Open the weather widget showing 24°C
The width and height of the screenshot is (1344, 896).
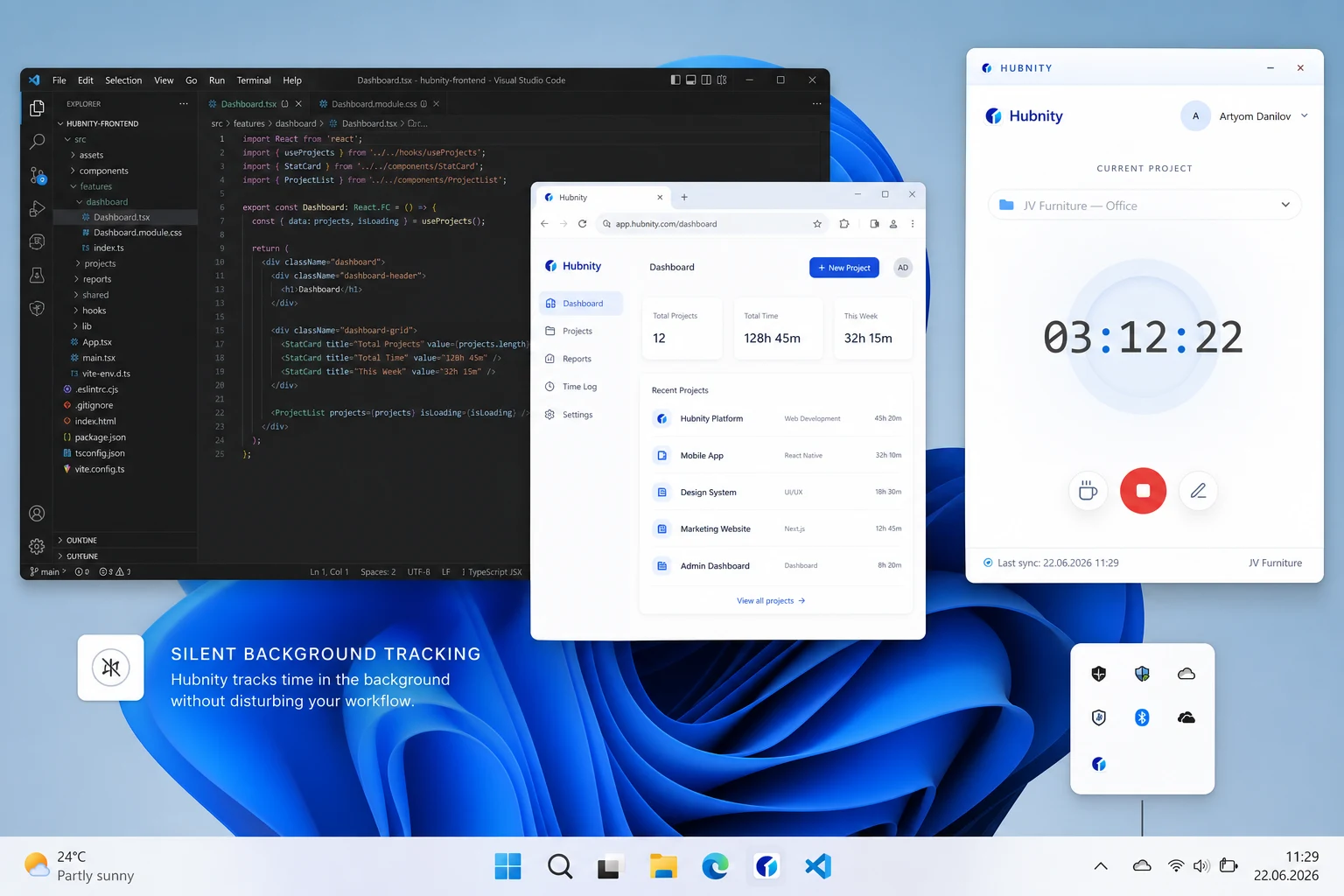(x=80, y=866)
